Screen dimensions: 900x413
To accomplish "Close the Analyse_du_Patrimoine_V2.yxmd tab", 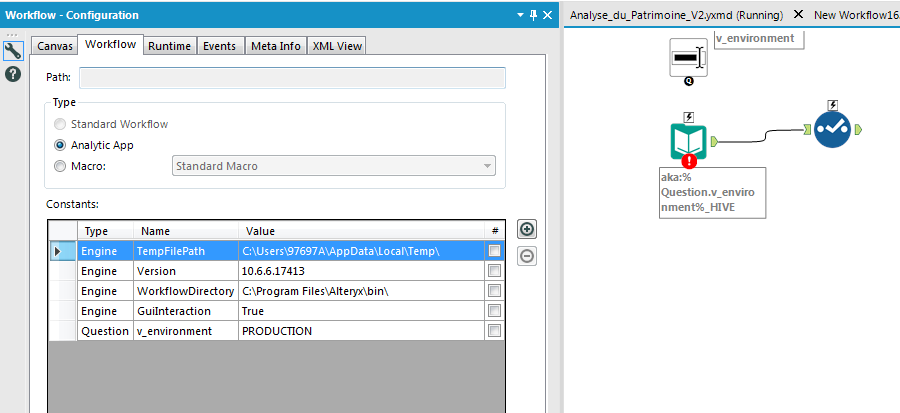I will (x=798, y=14).
